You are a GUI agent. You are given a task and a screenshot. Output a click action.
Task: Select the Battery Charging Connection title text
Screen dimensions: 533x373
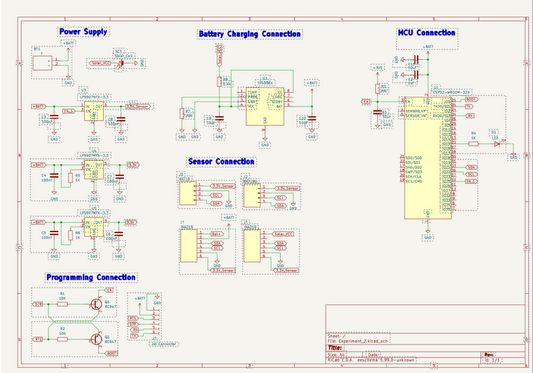pos(250,34)
